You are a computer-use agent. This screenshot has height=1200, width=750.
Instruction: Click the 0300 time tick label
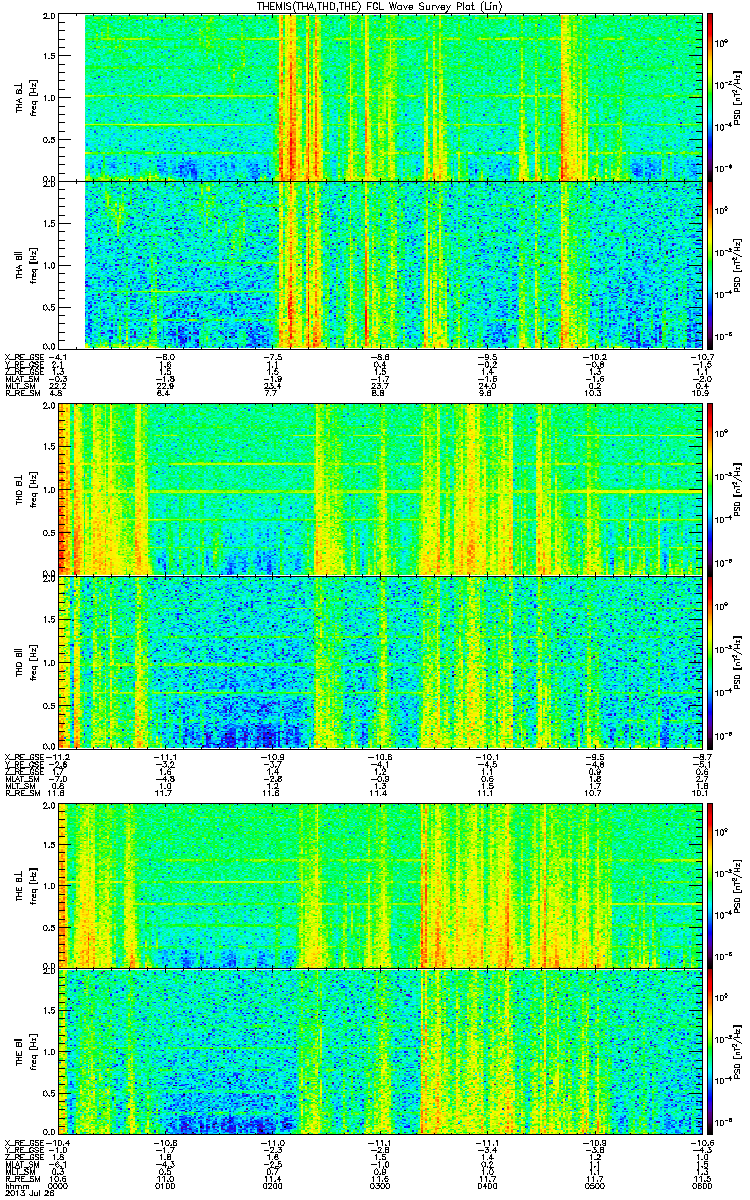(x=381, y=1187)
